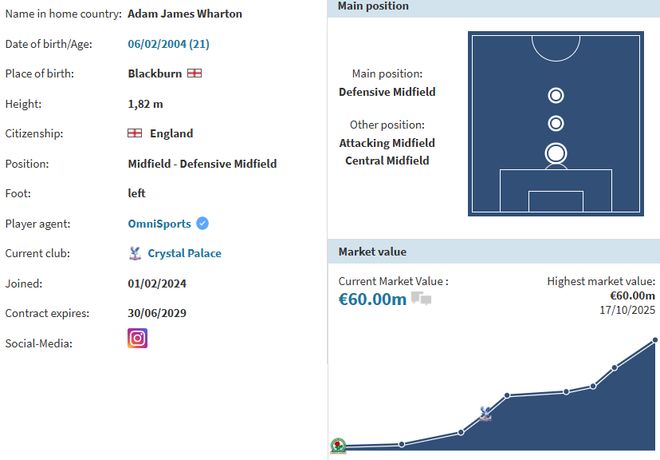Click the discussion bubbles icon beside €60.00m
The height and width of the screenshot is (460, 660).
click(x=421, y=299)
